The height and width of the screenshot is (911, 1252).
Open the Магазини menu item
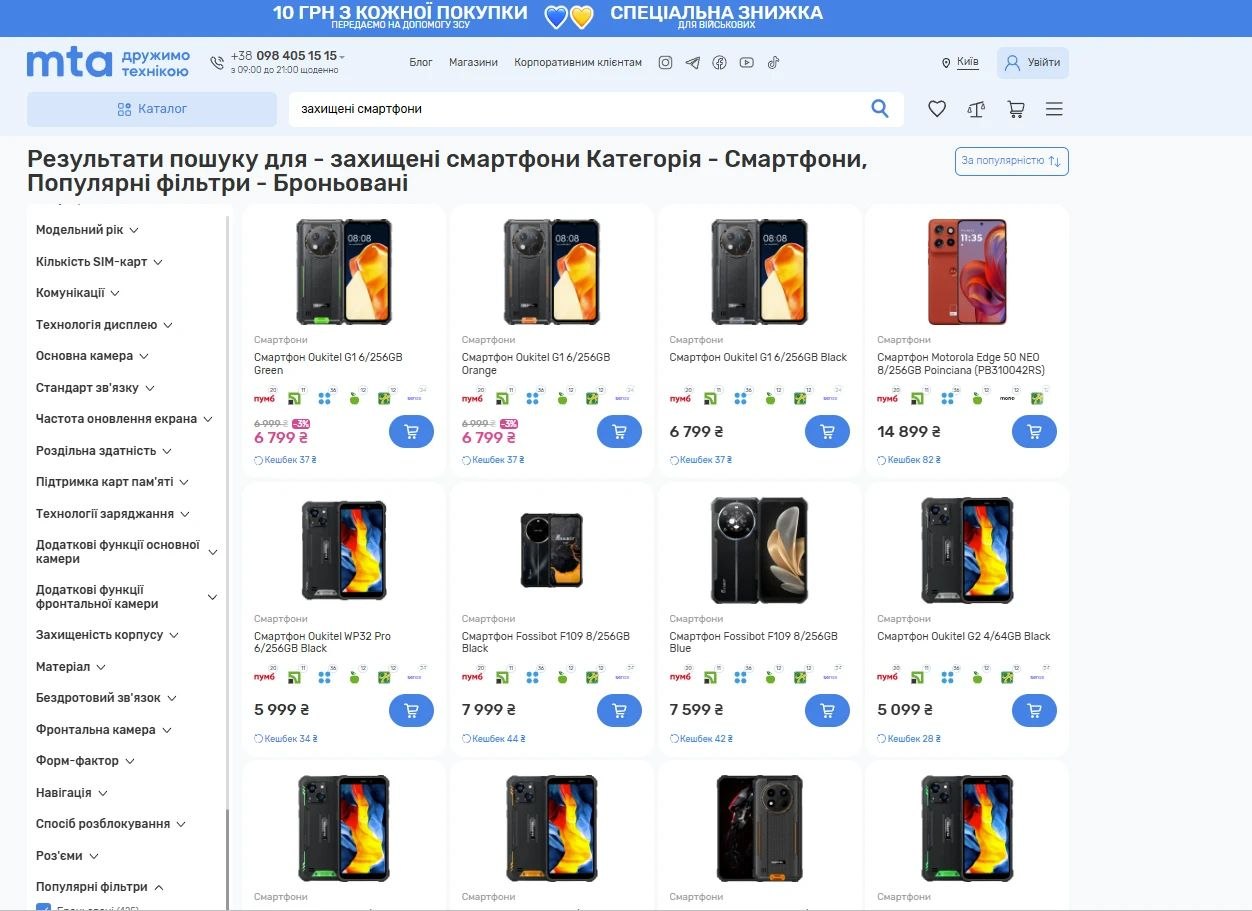pyautogui.click(x=473, y=62)
